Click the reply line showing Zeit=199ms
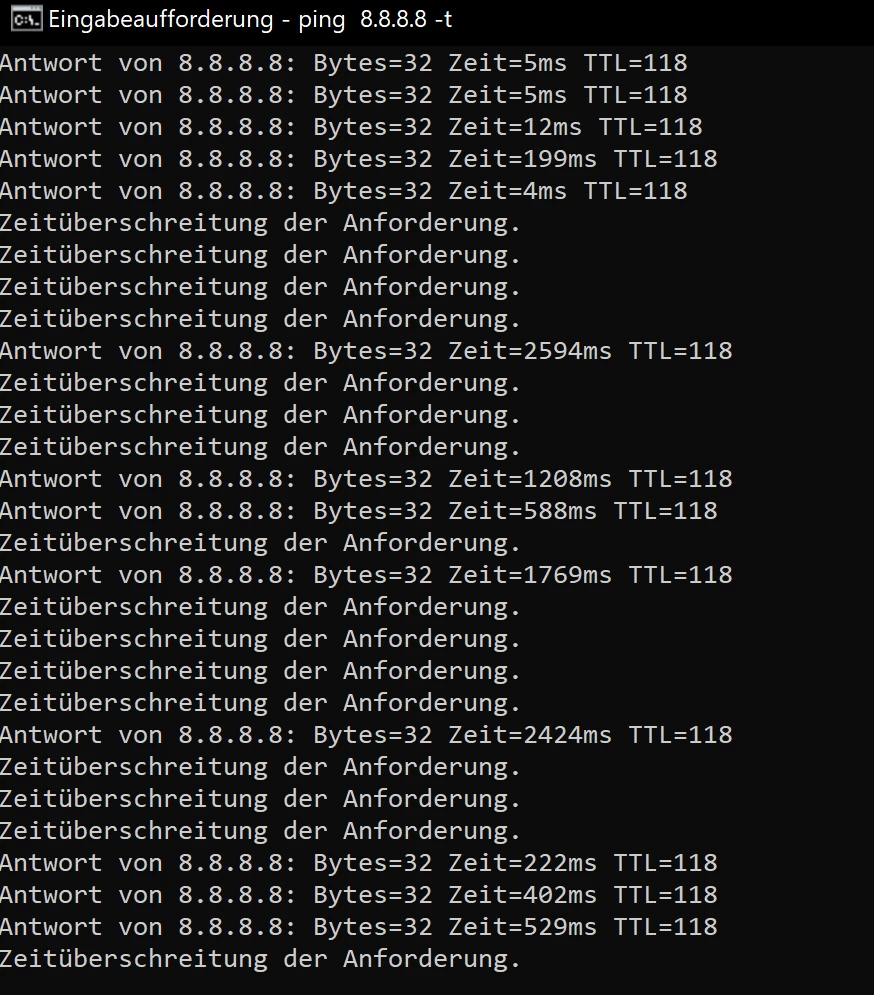The image size is (874, 995). tap(359, 159)
